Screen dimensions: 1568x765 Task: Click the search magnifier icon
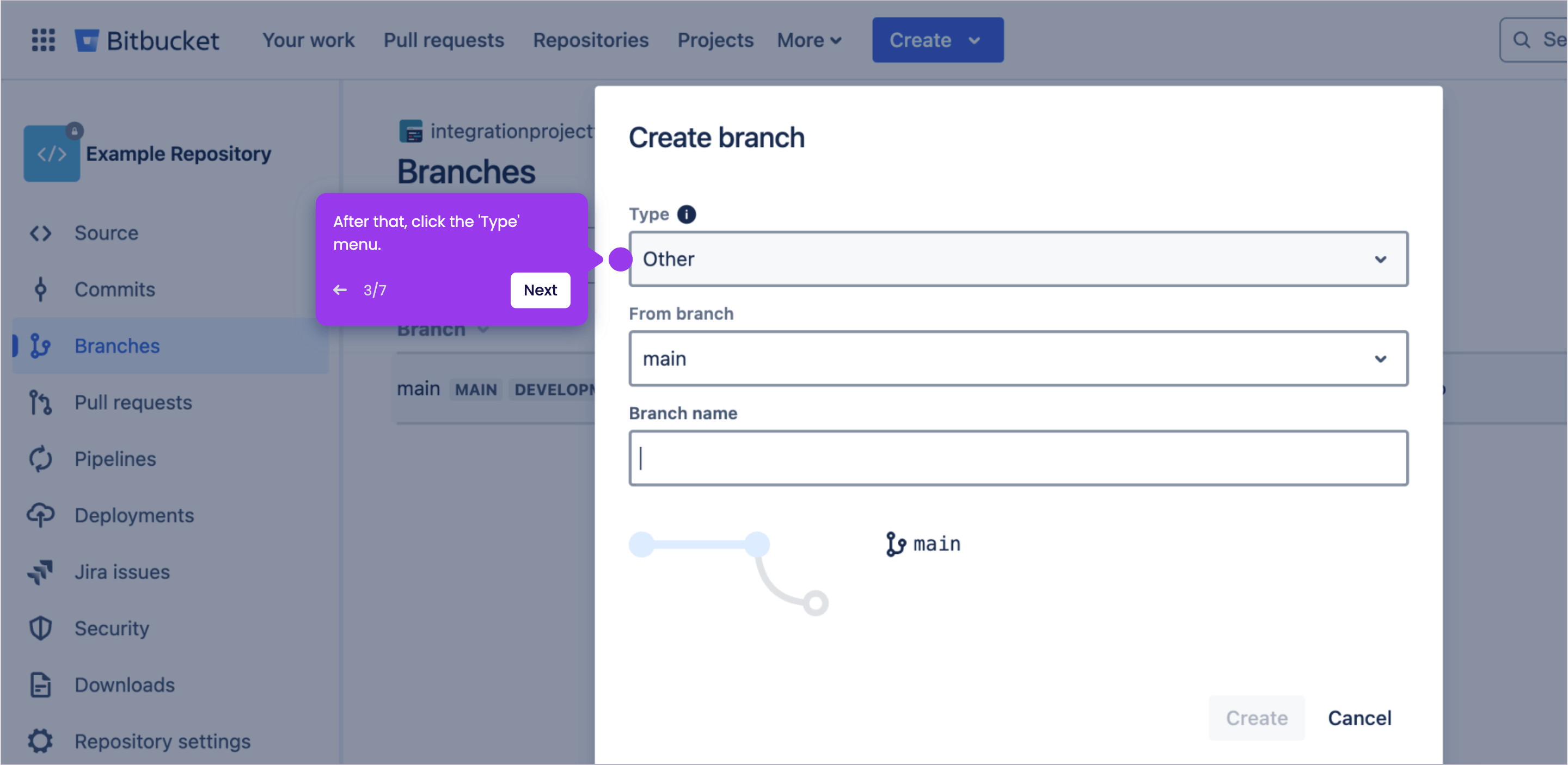(x=1521, y=40)
